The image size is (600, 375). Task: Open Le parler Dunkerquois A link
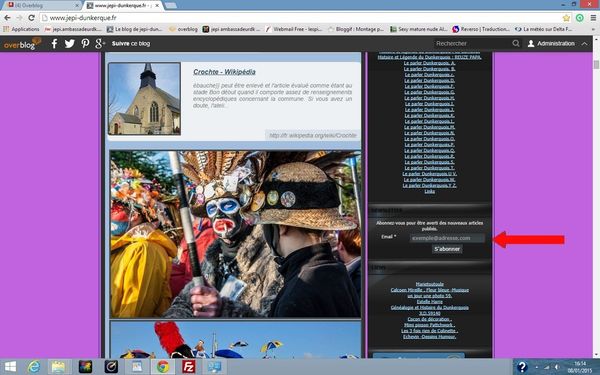tap(429, 63)
